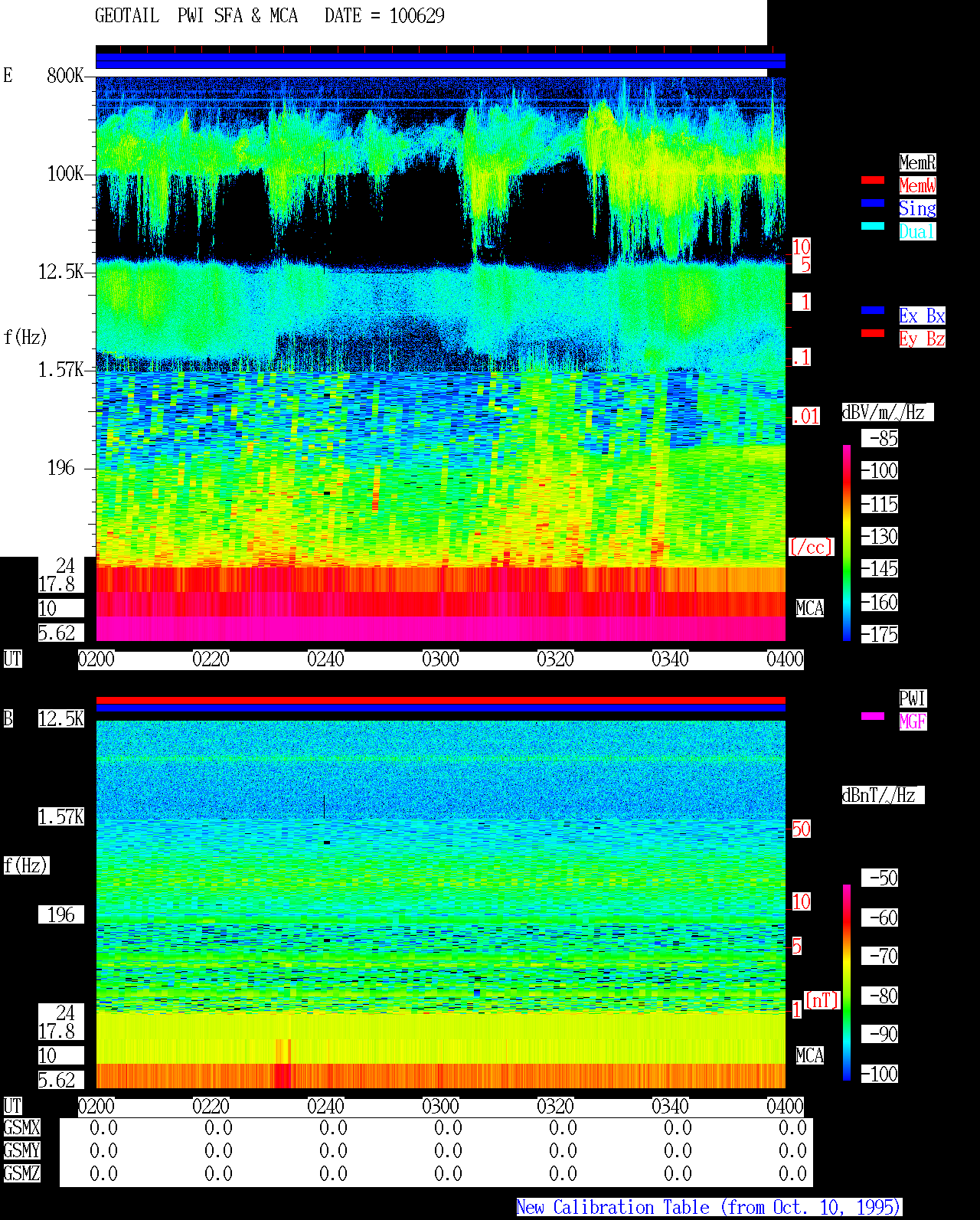The height and width of the screenshot is (1220, 980).
Task: Click the GEOTAIL PWI SFA & MCA title
Action: coord(196,16)
